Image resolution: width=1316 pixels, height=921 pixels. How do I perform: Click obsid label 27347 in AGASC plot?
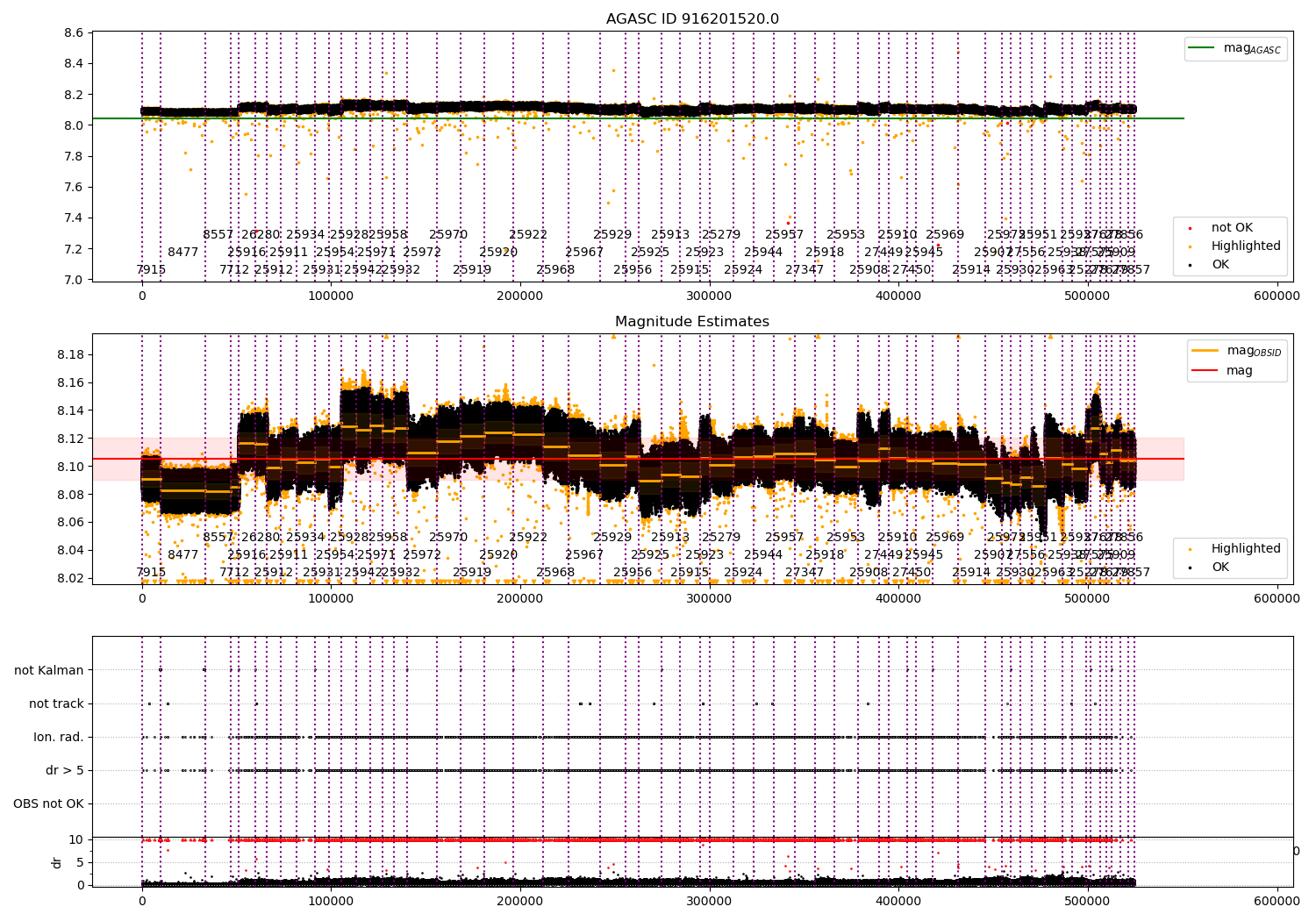tap(805, 269)
